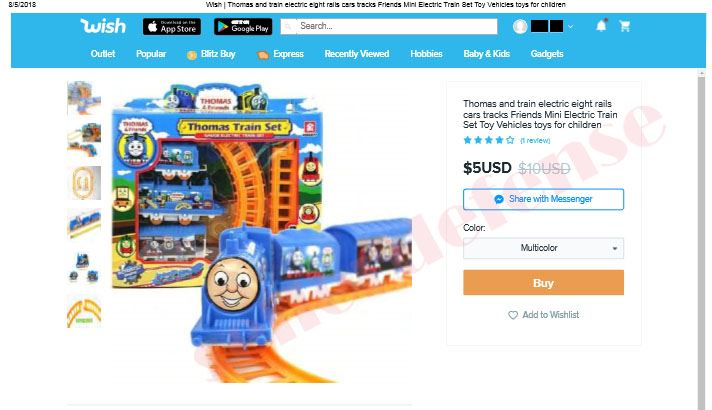Select the first product thumbnail image
This screenshot has height=410, width=712.
84,98
